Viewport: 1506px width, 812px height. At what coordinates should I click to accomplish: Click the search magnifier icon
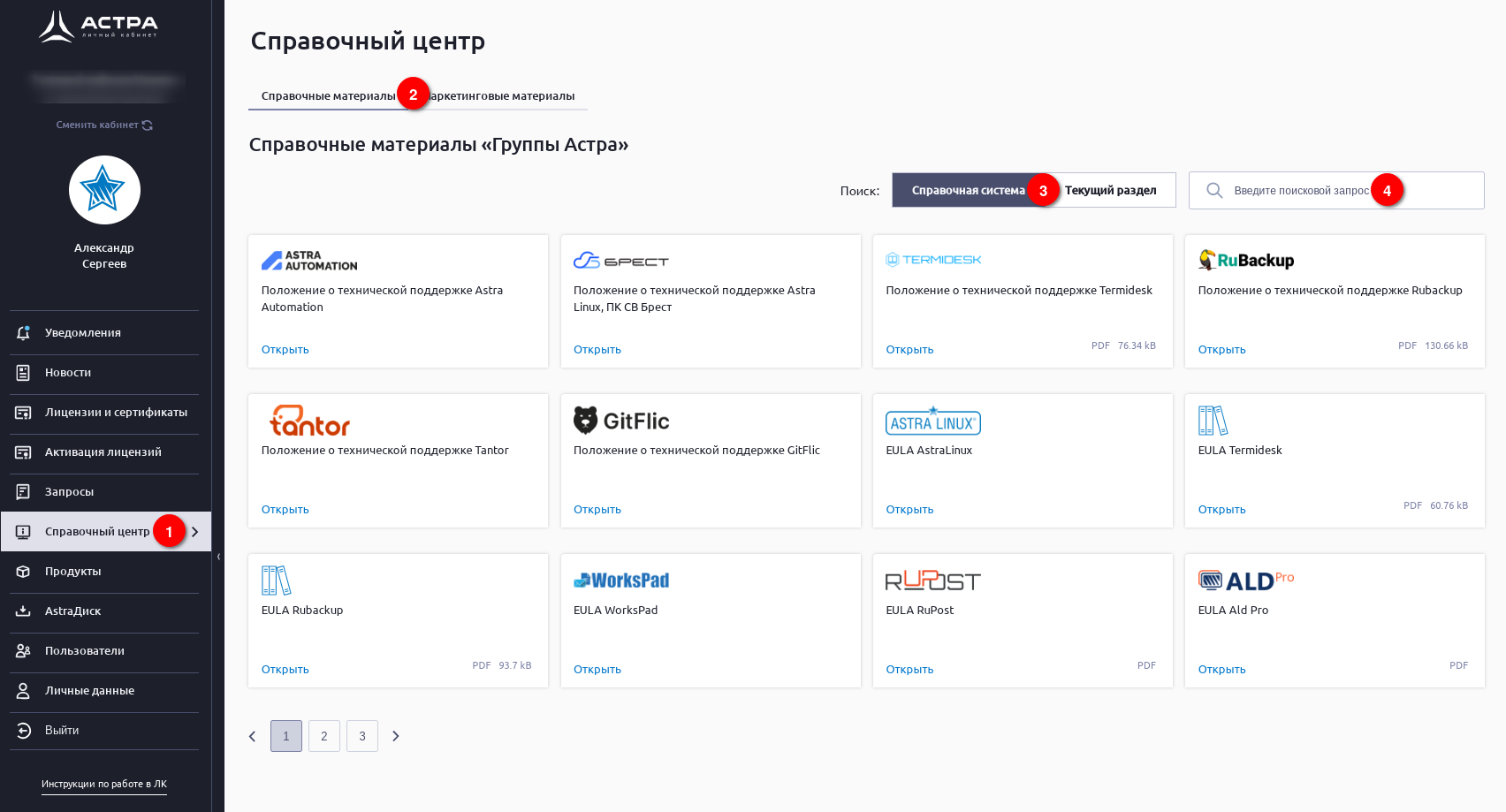pyautogui.click(x=1214, y=191)
